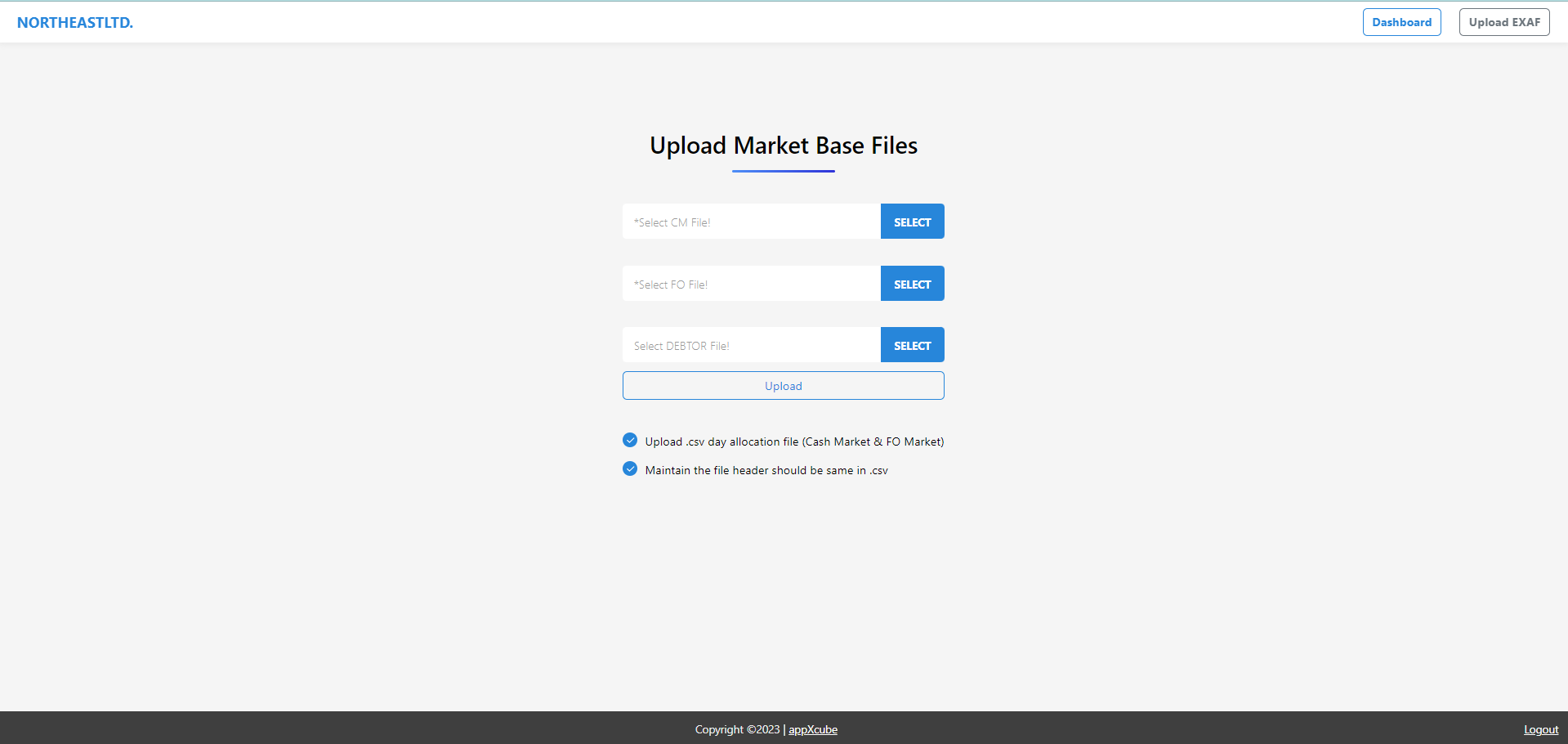The image size is (1568, 744).
Task: Open the appXcube footer link
Action: [812, 729]
